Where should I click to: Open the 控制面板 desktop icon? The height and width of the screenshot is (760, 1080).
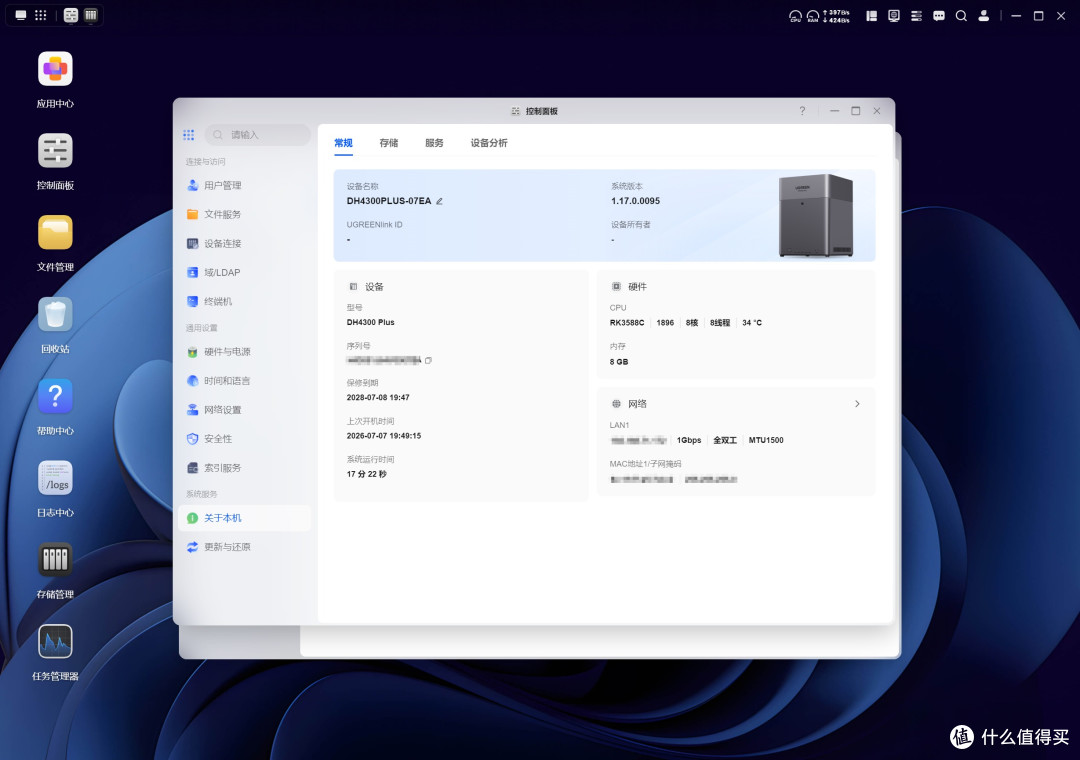(55, 150)
